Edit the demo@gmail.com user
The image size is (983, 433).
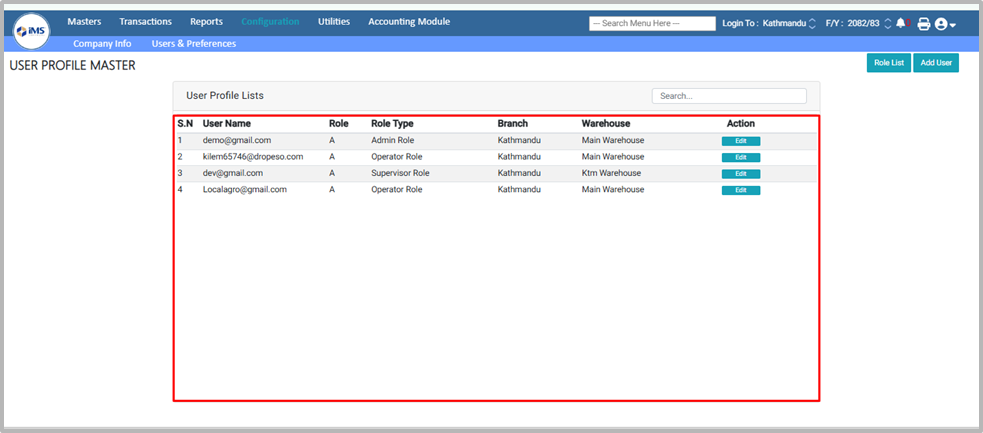pos(740,141)
